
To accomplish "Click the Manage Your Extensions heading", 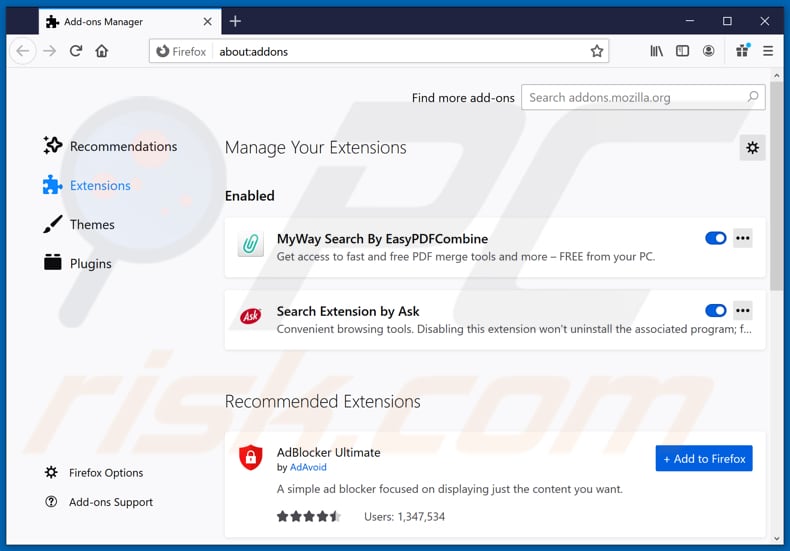I will tap(315, 148).
